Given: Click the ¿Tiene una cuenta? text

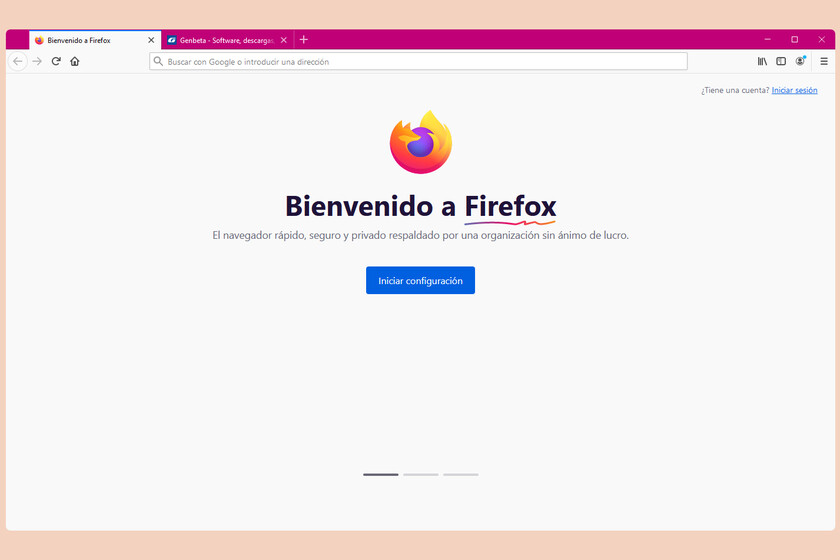Looking at the screenshot, I should [x=735, y=91].
